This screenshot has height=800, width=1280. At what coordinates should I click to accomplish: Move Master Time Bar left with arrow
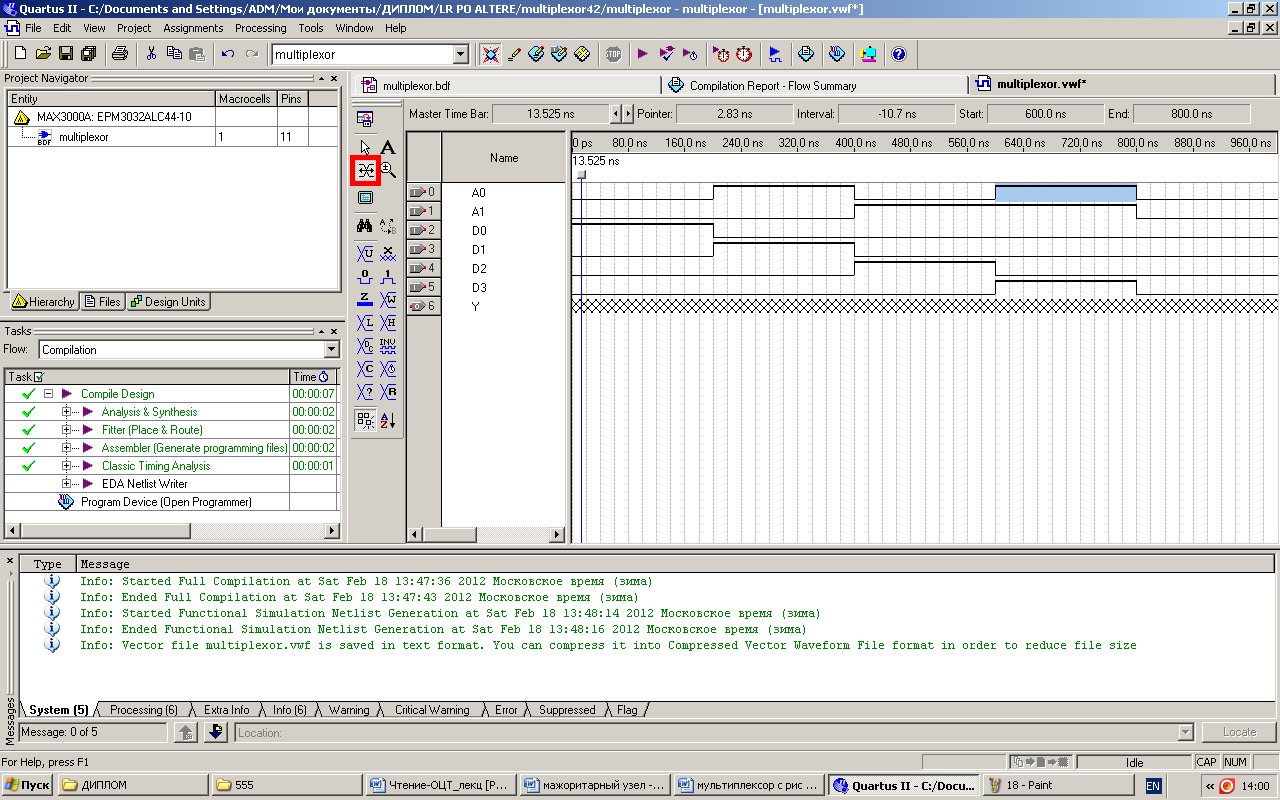point(616,114)
